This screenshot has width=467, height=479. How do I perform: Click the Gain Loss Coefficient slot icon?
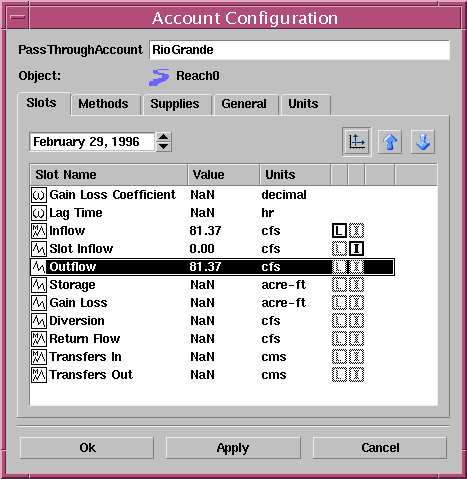click(x=39, y=195)
